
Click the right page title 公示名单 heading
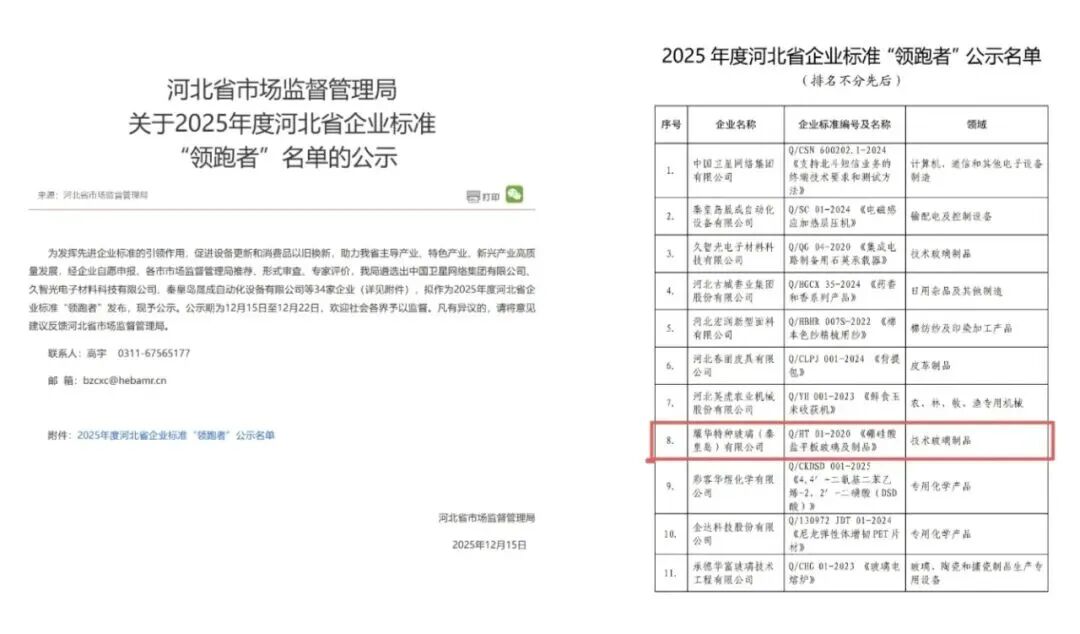(851, 56)
